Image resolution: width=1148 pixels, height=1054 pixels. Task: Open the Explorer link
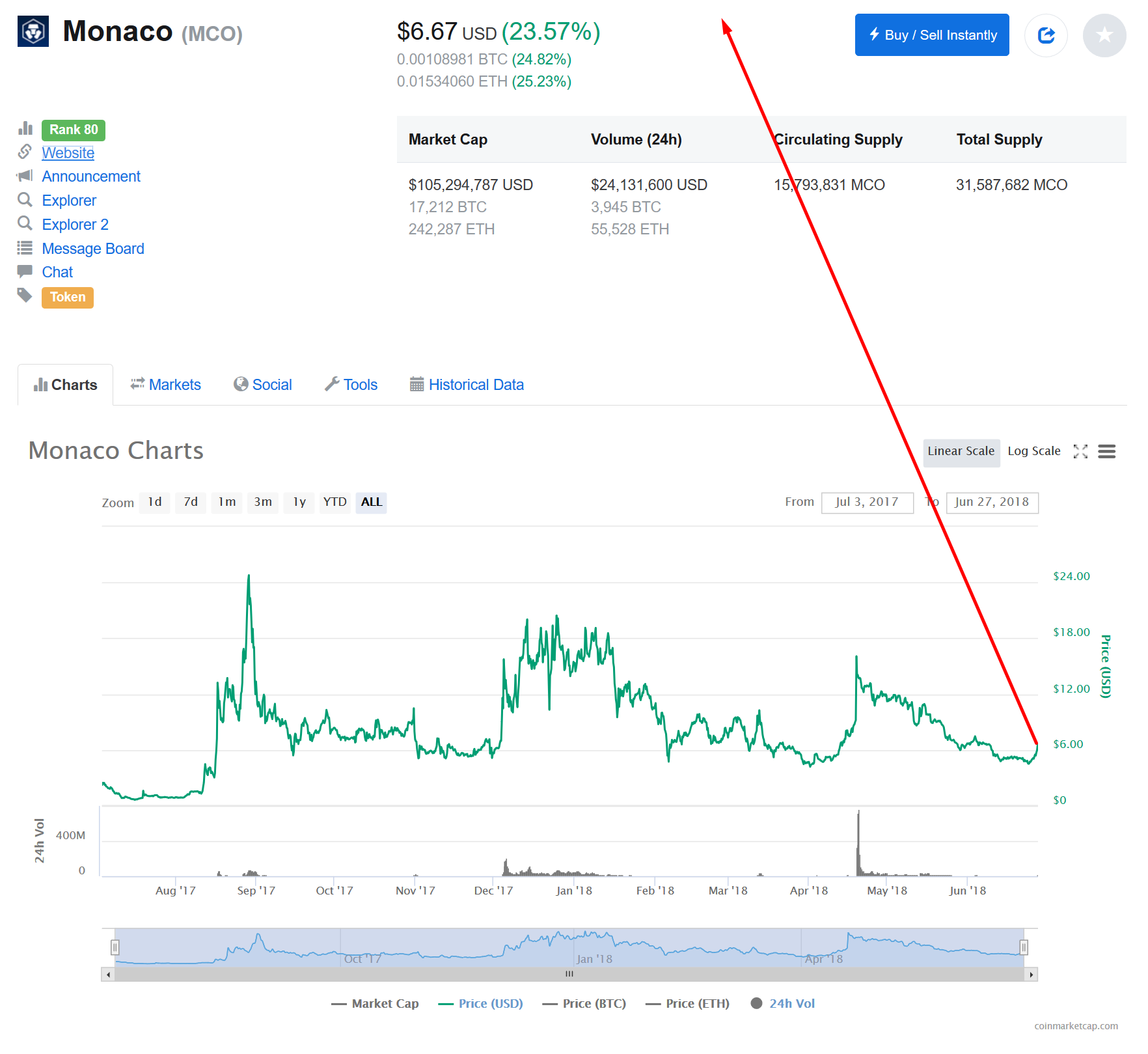[69, 201]
